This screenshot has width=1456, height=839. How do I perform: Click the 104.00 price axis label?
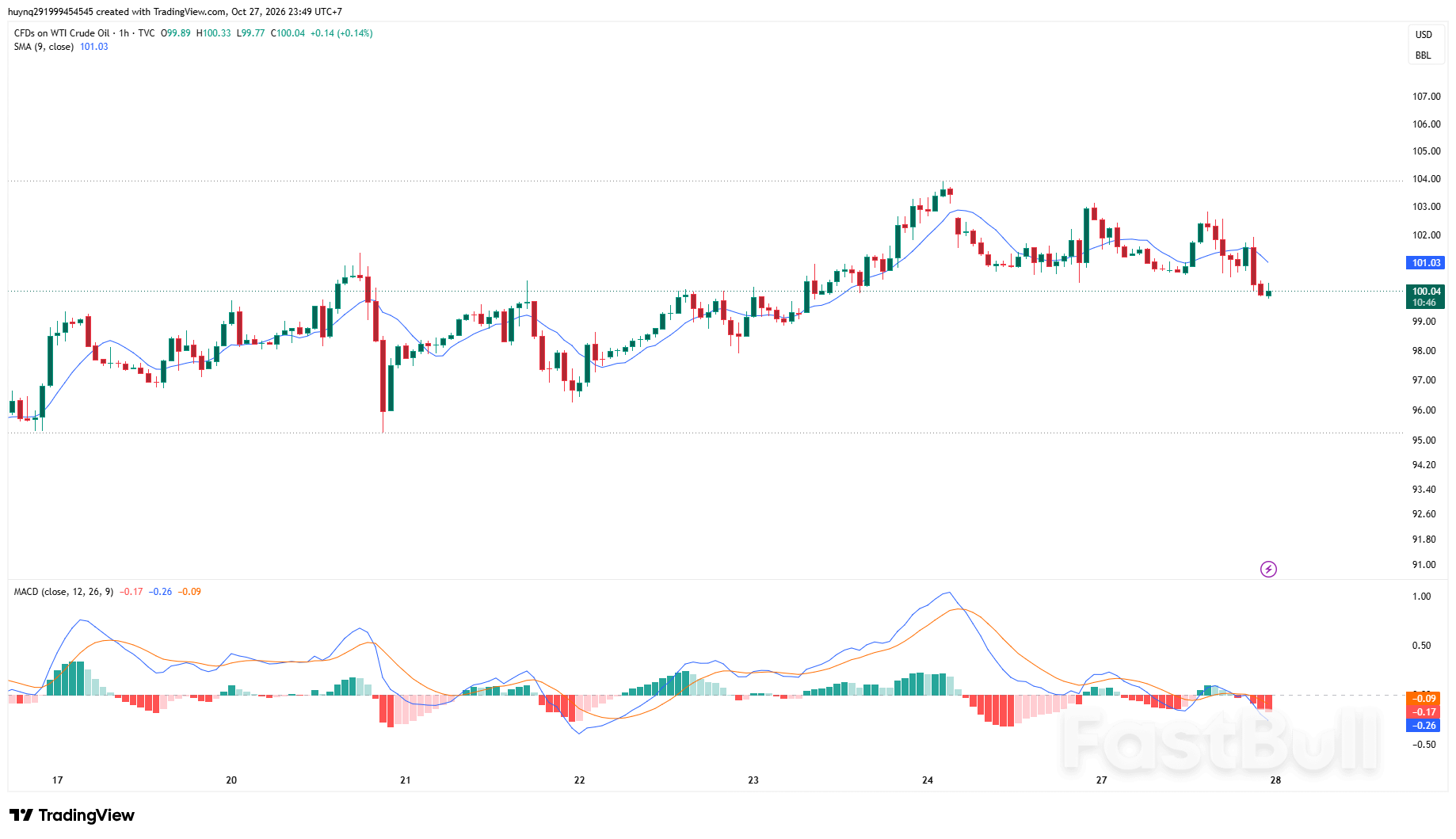1427,179
